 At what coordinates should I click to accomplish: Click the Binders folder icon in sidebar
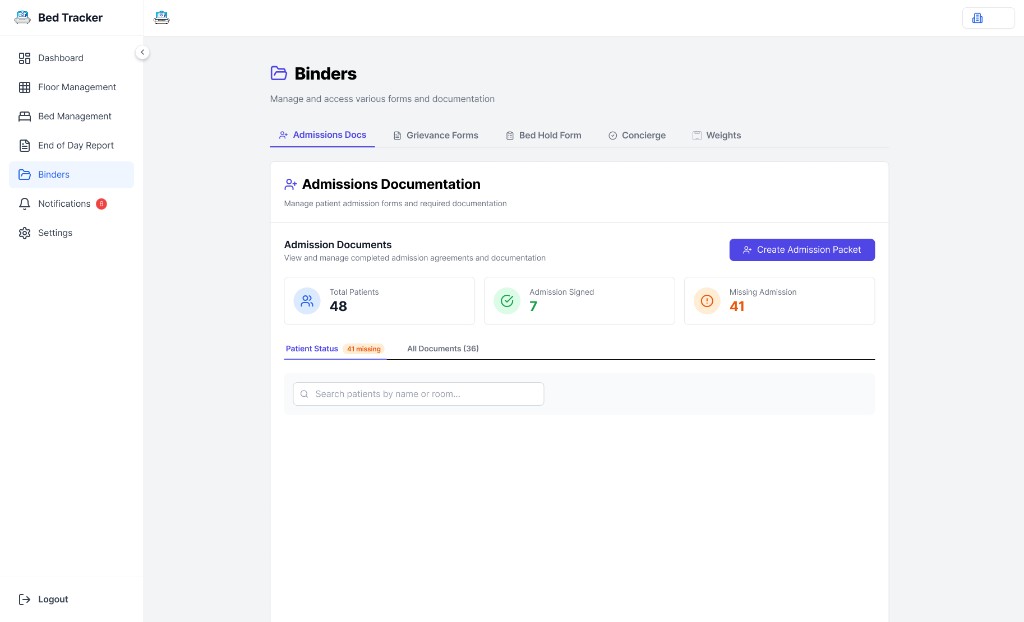click(24, 174)
